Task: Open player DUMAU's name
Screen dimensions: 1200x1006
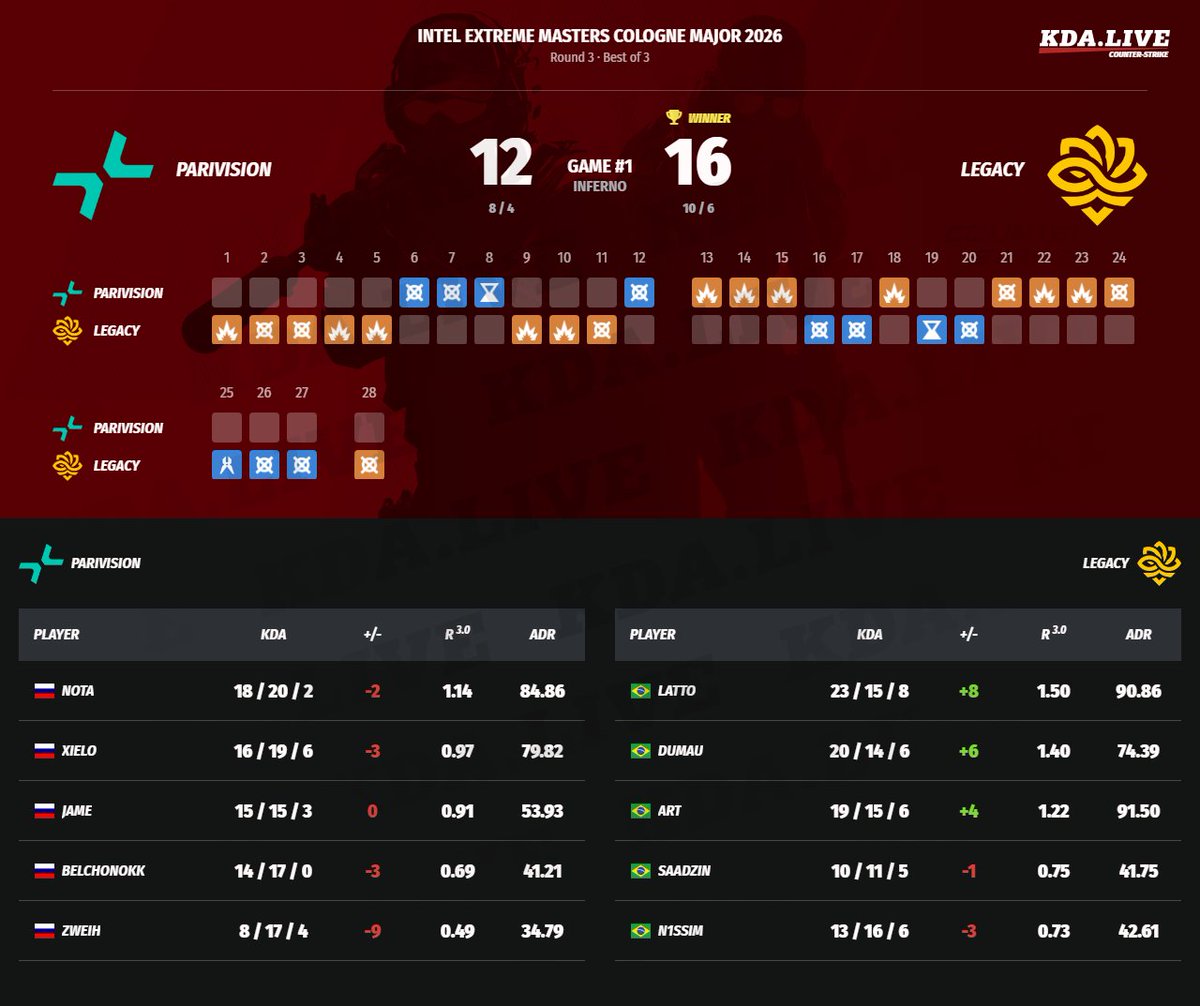Action: tap(680, 751)
